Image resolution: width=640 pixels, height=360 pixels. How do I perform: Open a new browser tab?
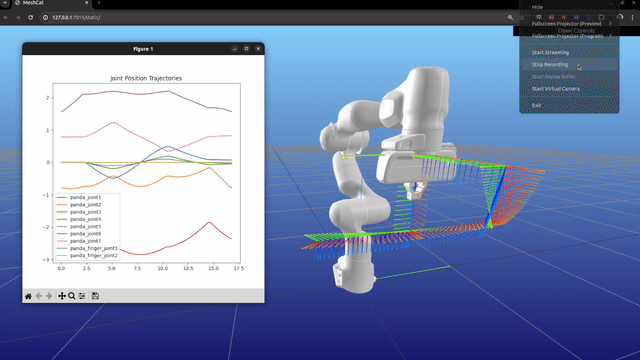tap(99, 3)
